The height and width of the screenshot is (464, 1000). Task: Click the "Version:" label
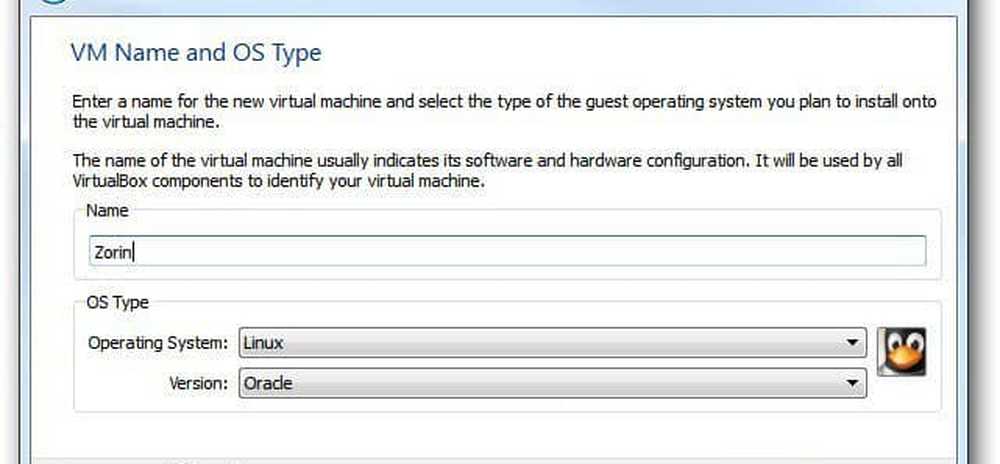[201, 382]
